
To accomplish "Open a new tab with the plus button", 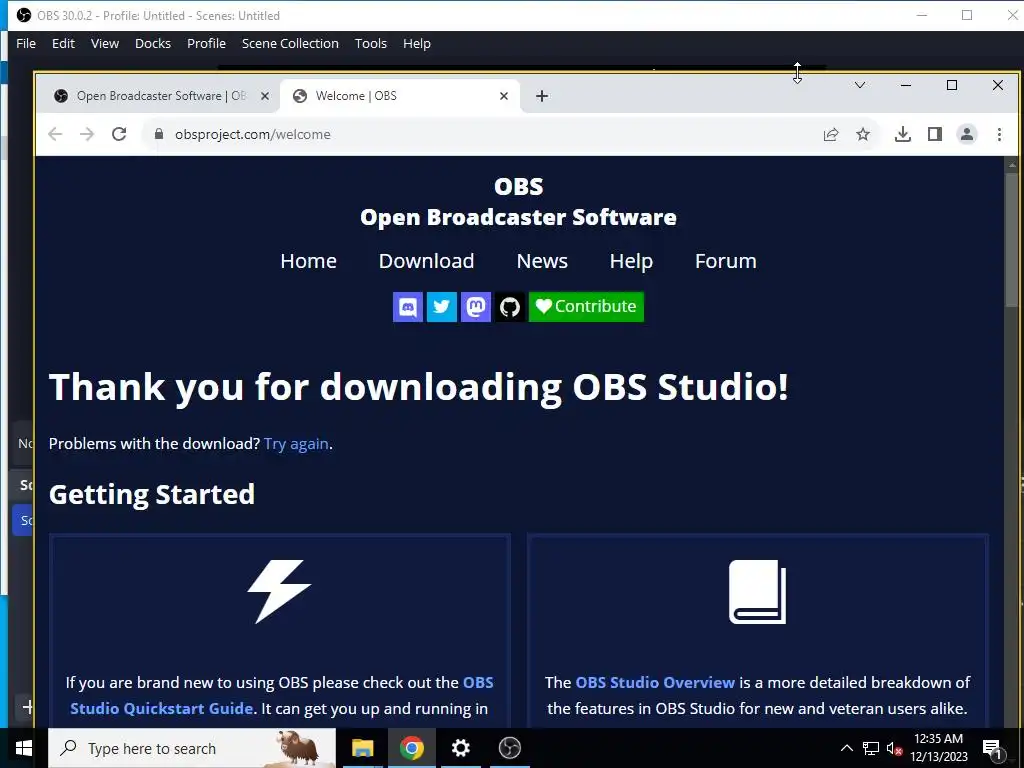I will tap(541, 96).
